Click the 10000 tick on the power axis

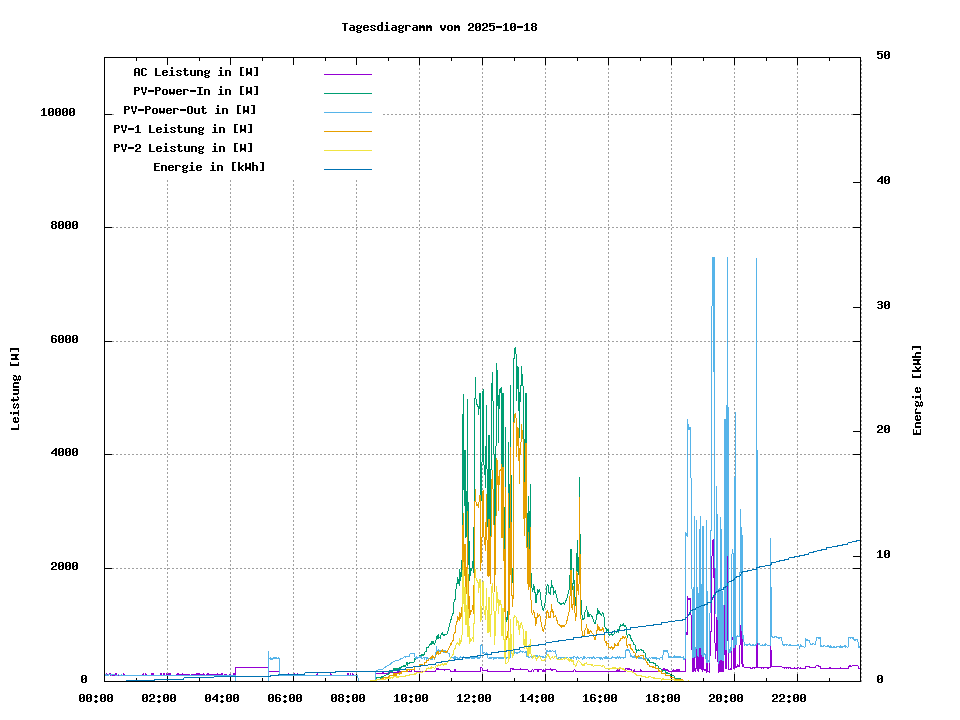(57, 113)
